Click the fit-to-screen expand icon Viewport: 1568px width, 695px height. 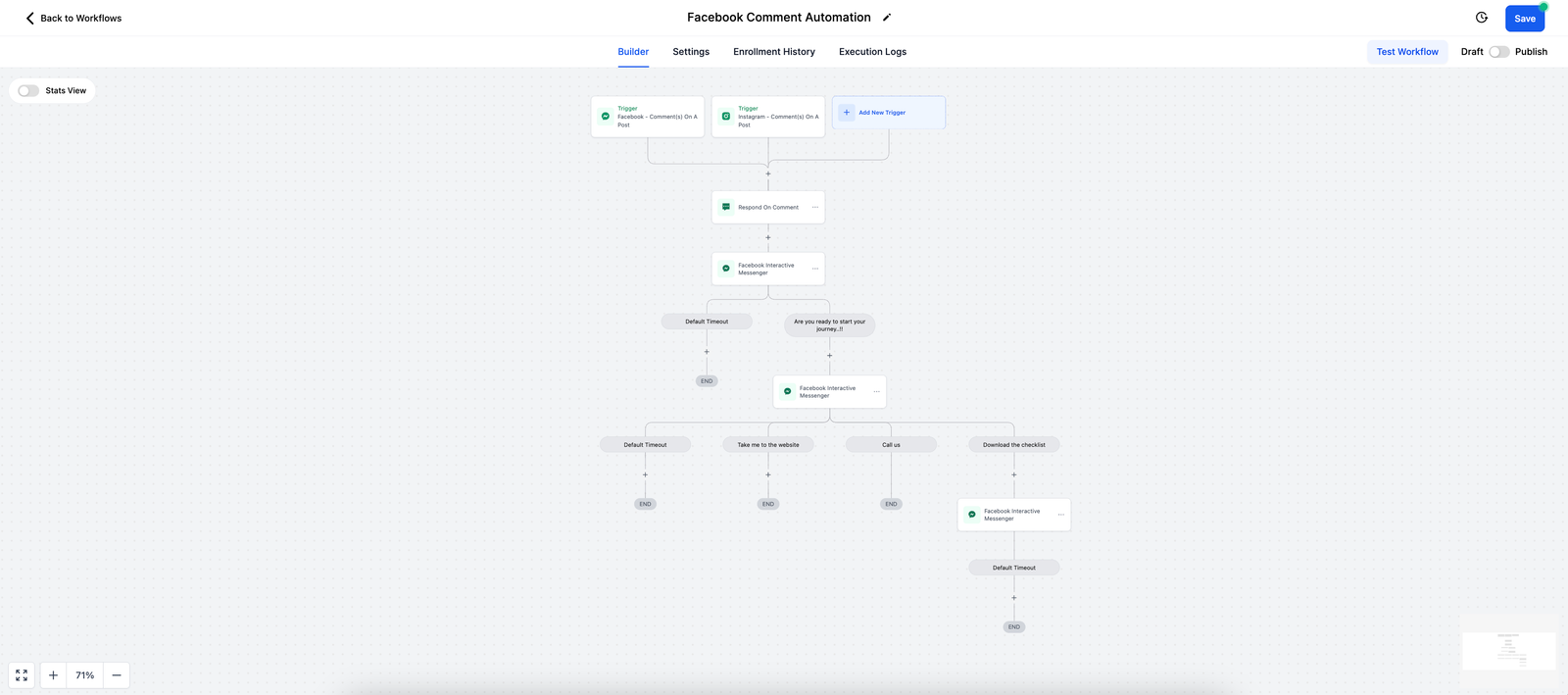[22, 675]
